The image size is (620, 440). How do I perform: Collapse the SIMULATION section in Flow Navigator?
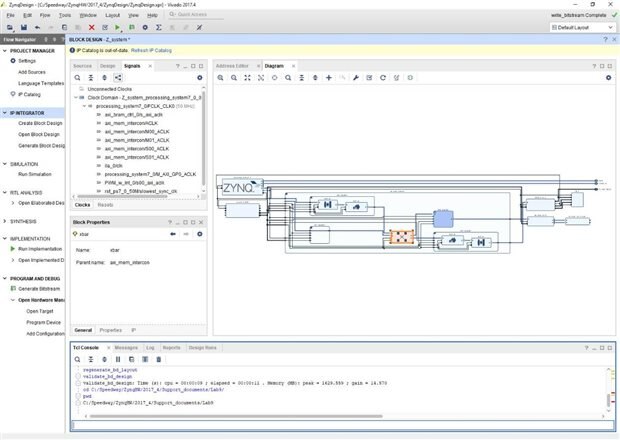tap(4, 163)
